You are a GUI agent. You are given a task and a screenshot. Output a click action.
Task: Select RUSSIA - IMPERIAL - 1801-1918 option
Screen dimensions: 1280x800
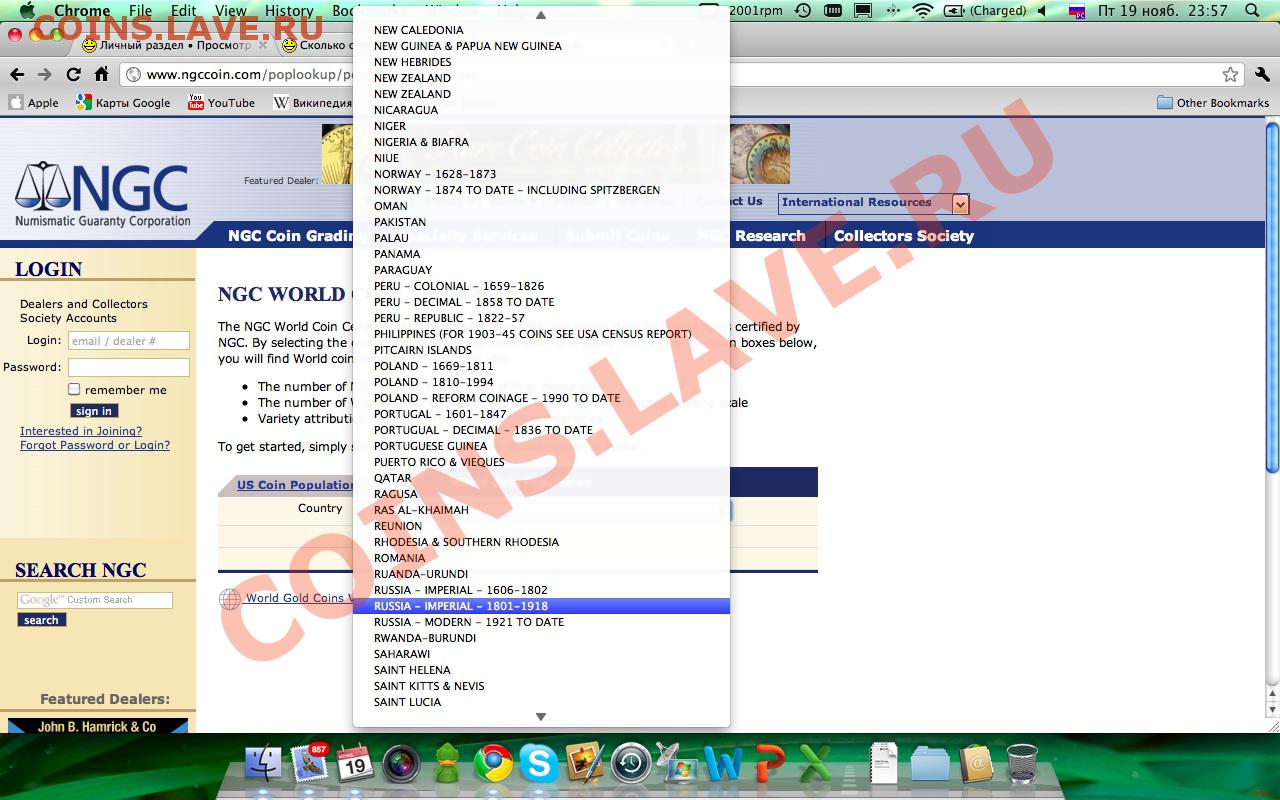[x=541, y=606]
